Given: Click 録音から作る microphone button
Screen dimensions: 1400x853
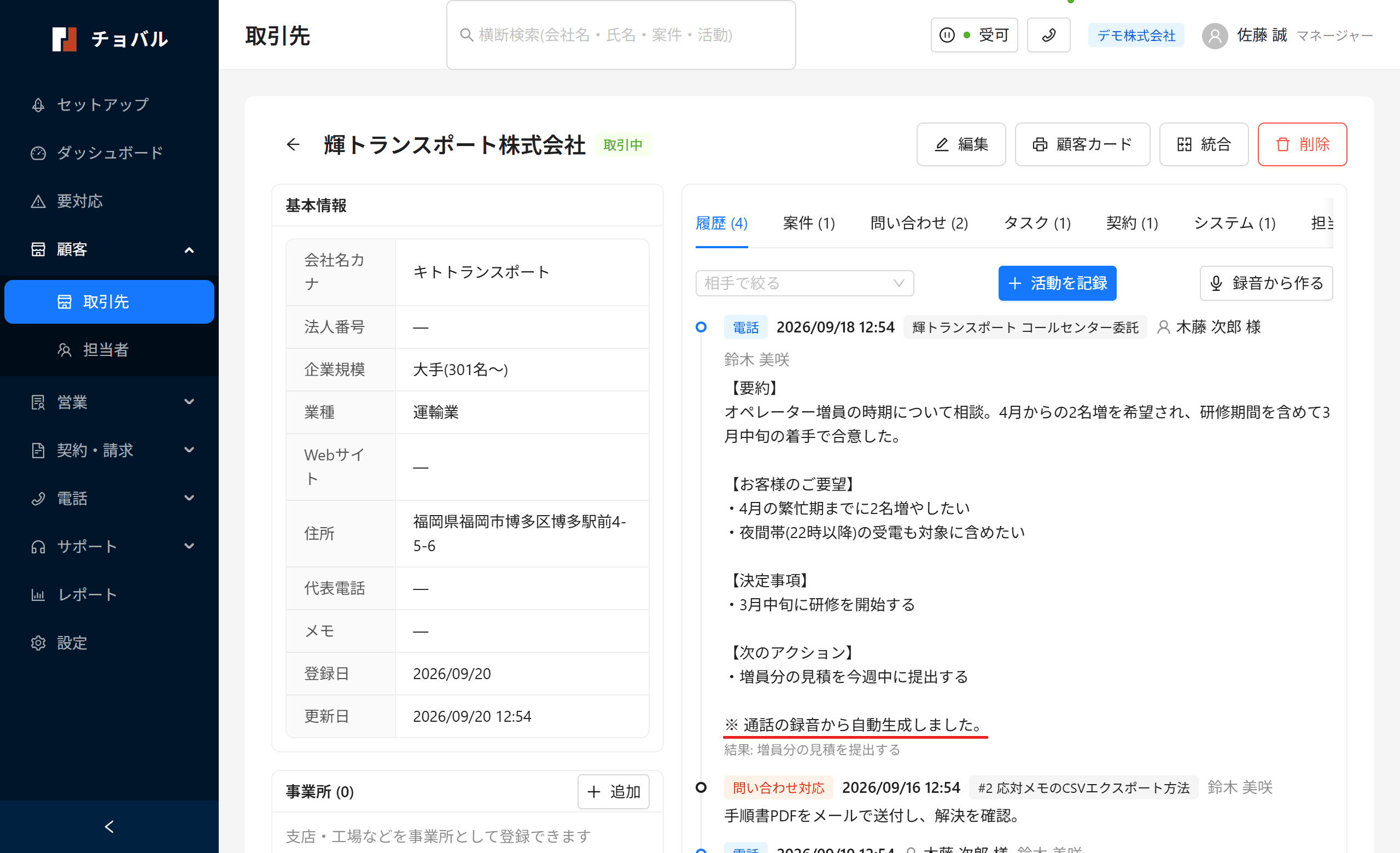Looking at the screenshot, I should click(1265, 283).
